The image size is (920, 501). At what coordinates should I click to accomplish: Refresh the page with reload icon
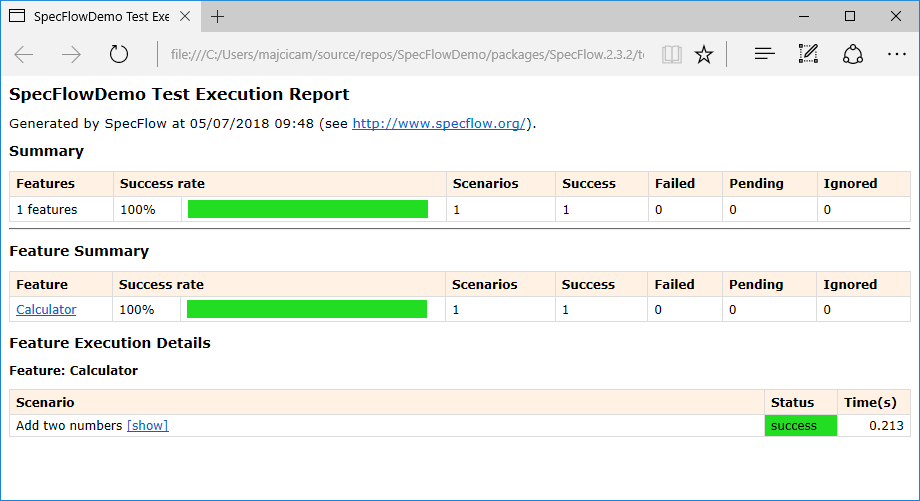pyautogui.click(x=119, y=55)
